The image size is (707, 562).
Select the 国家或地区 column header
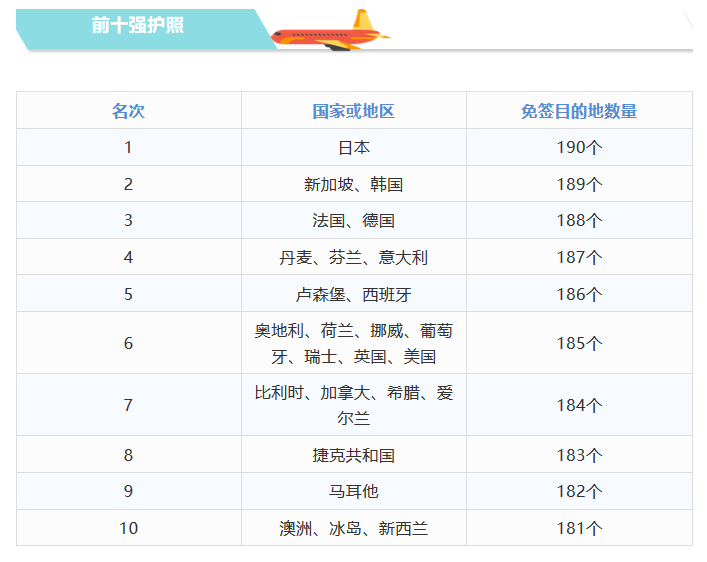coord(354,111)
